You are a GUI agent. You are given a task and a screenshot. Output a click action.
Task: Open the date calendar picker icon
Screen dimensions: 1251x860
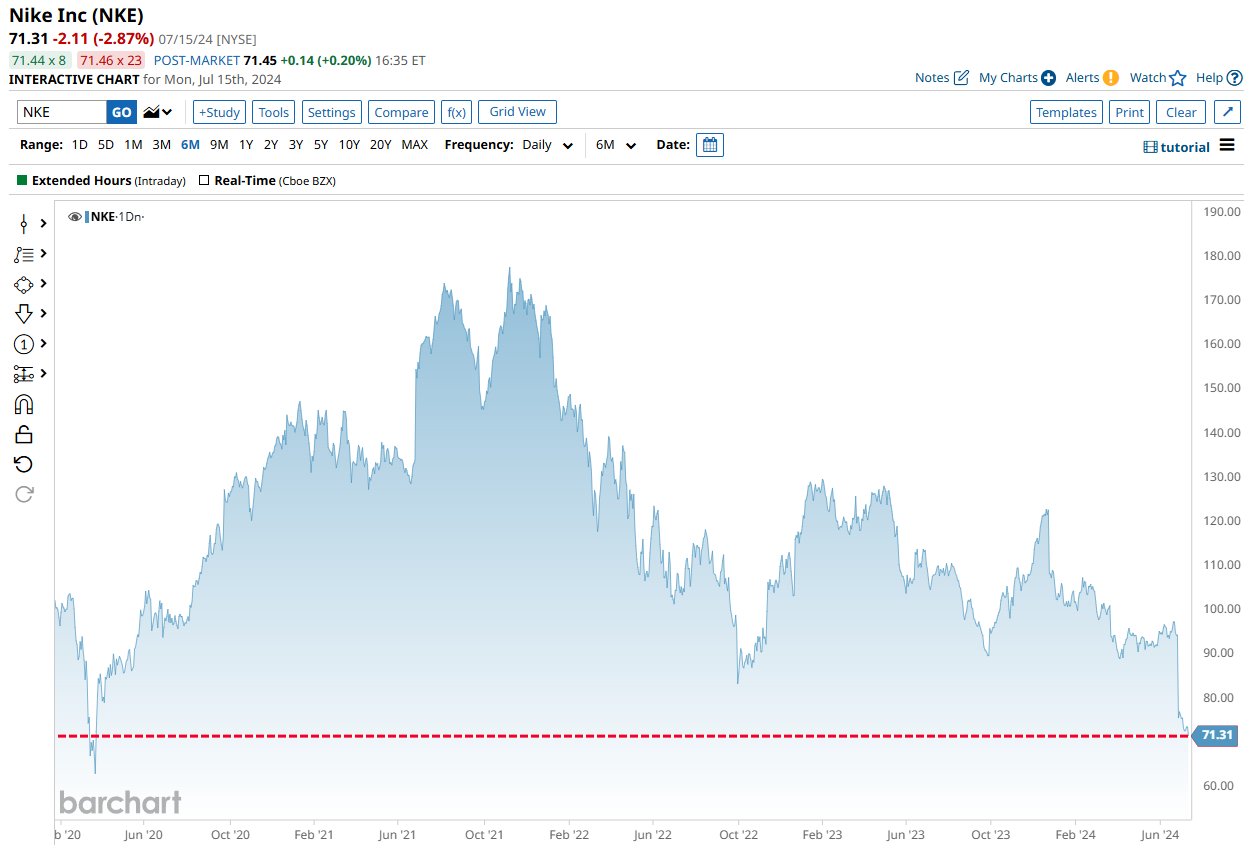click(710, 145)
